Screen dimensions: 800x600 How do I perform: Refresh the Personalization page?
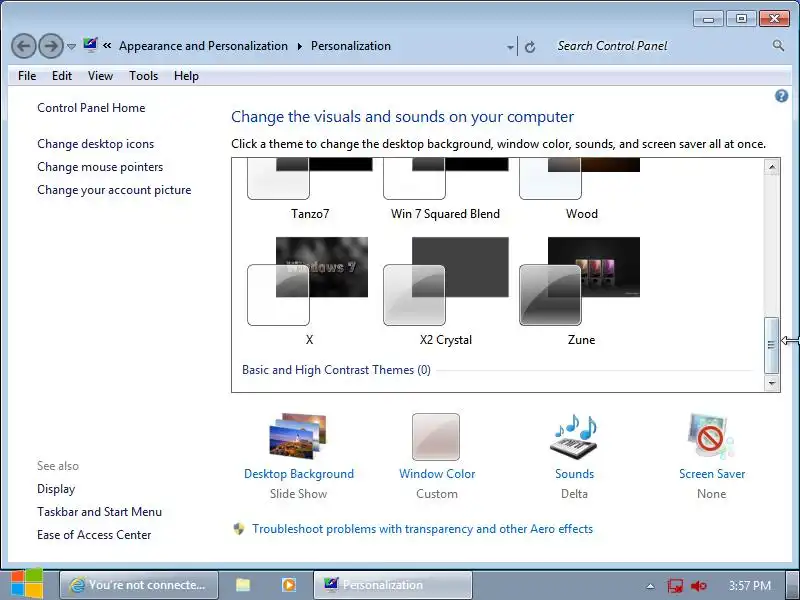530,47
